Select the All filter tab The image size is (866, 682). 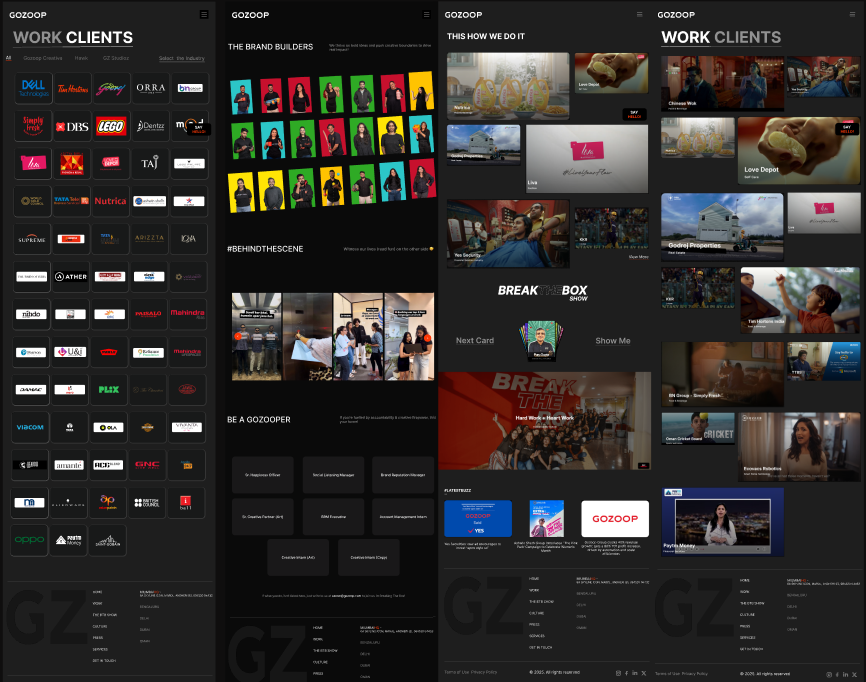pyautogui.click(x=8, y=58)
